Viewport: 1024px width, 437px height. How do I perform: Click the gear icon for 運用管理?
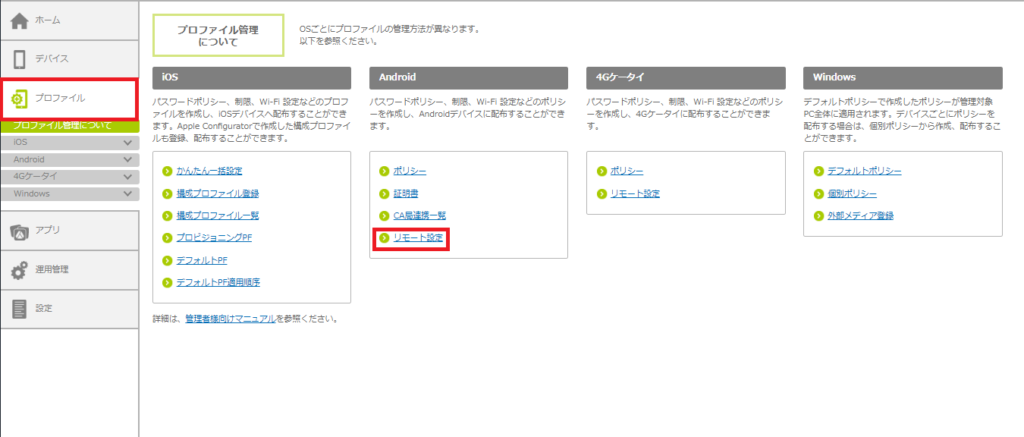point(19,270)
